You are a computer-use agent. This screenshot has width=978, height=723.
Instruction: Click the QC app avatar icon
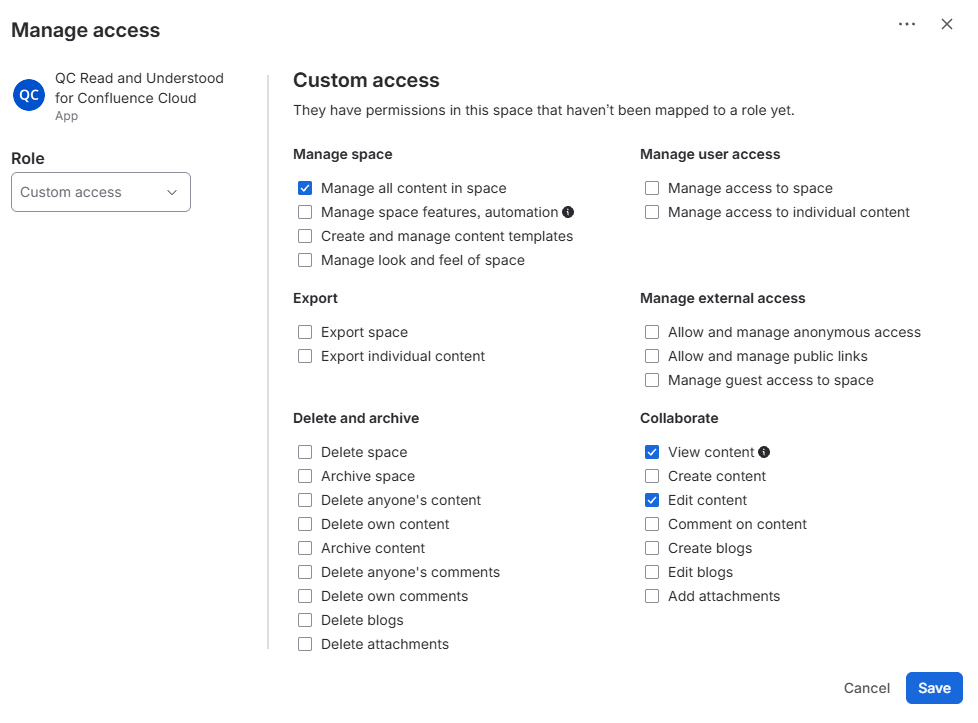coord(29,95)
